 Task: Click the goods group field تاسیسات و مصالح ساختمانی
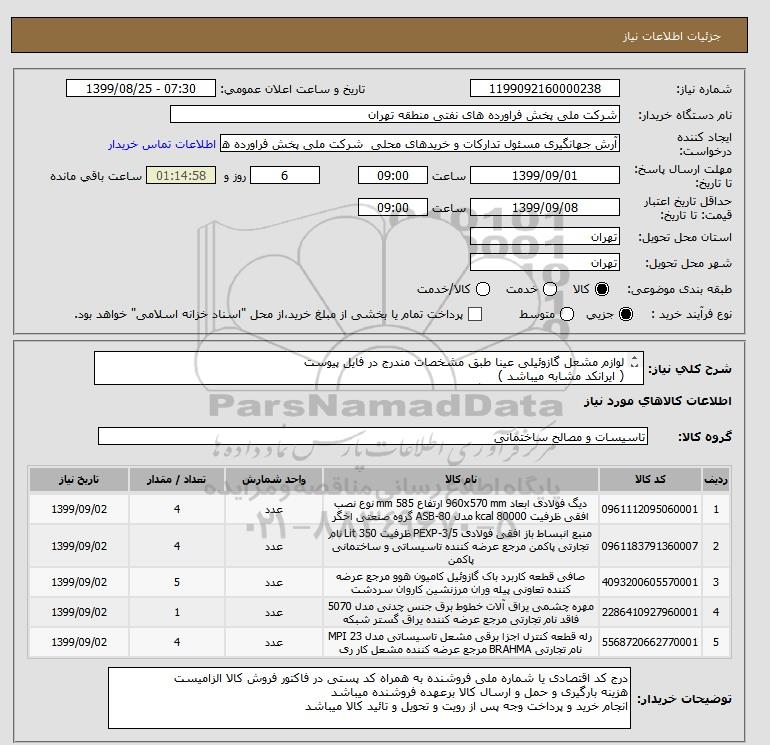point(373,436)
